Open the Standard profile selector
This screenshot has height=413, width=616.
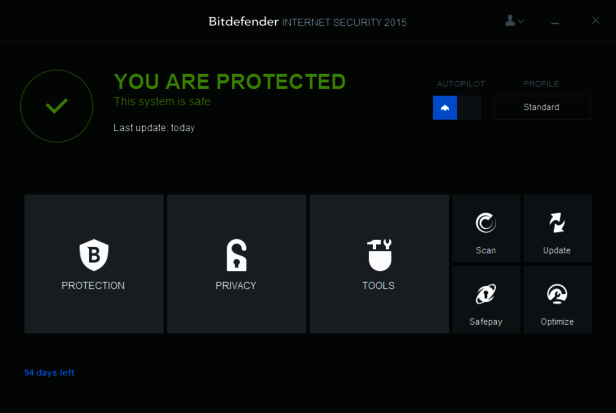pyautogui.click(x=541, y=108)
